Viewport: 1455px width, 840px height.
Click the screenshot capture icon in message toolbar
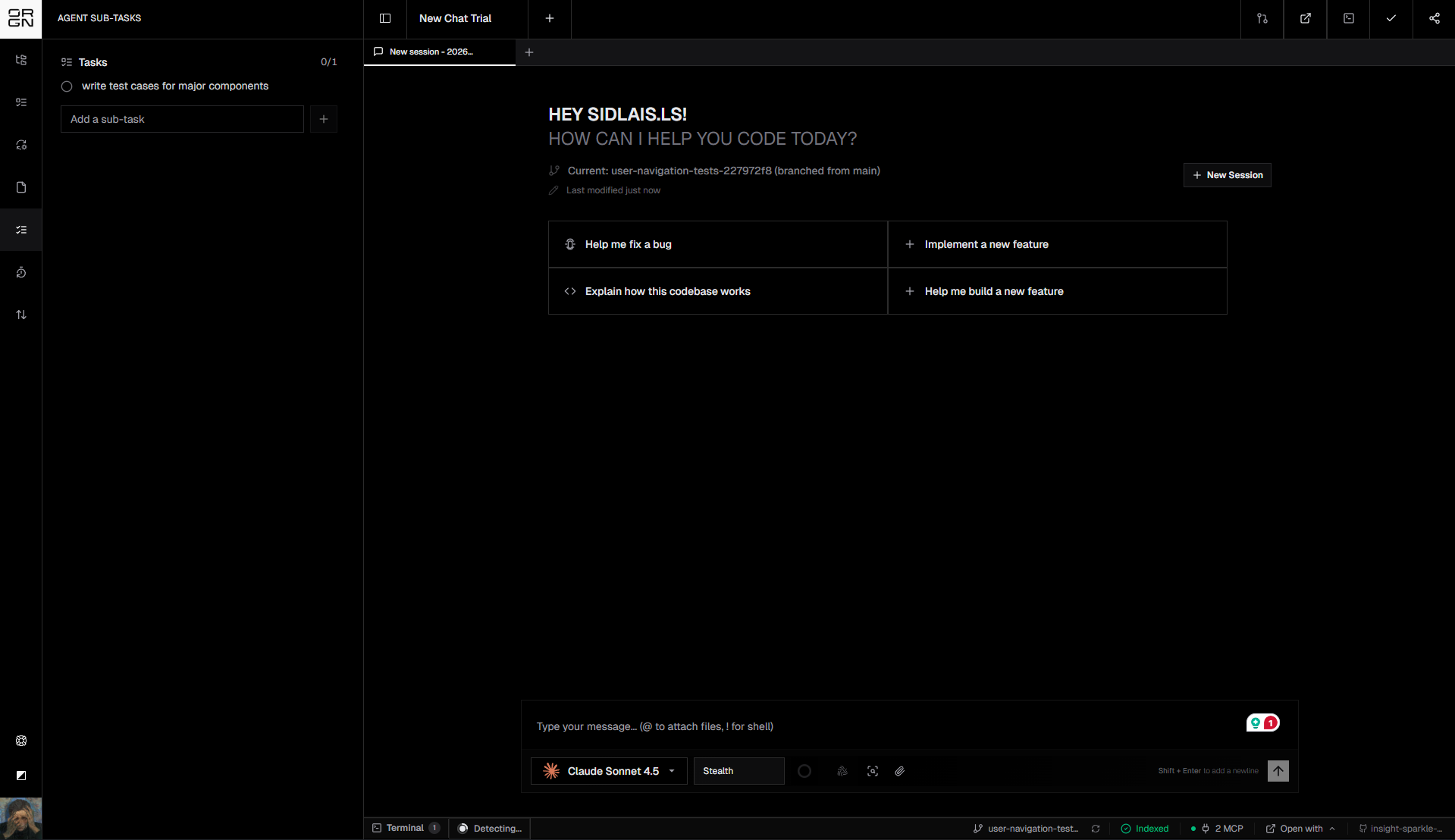pyautogui.click(x=873, y=771)
